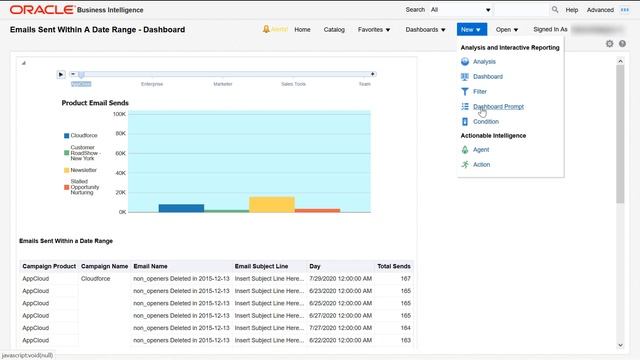Open the Catalog link
This screenshot has width=640, height=360.
pos(334,30)
